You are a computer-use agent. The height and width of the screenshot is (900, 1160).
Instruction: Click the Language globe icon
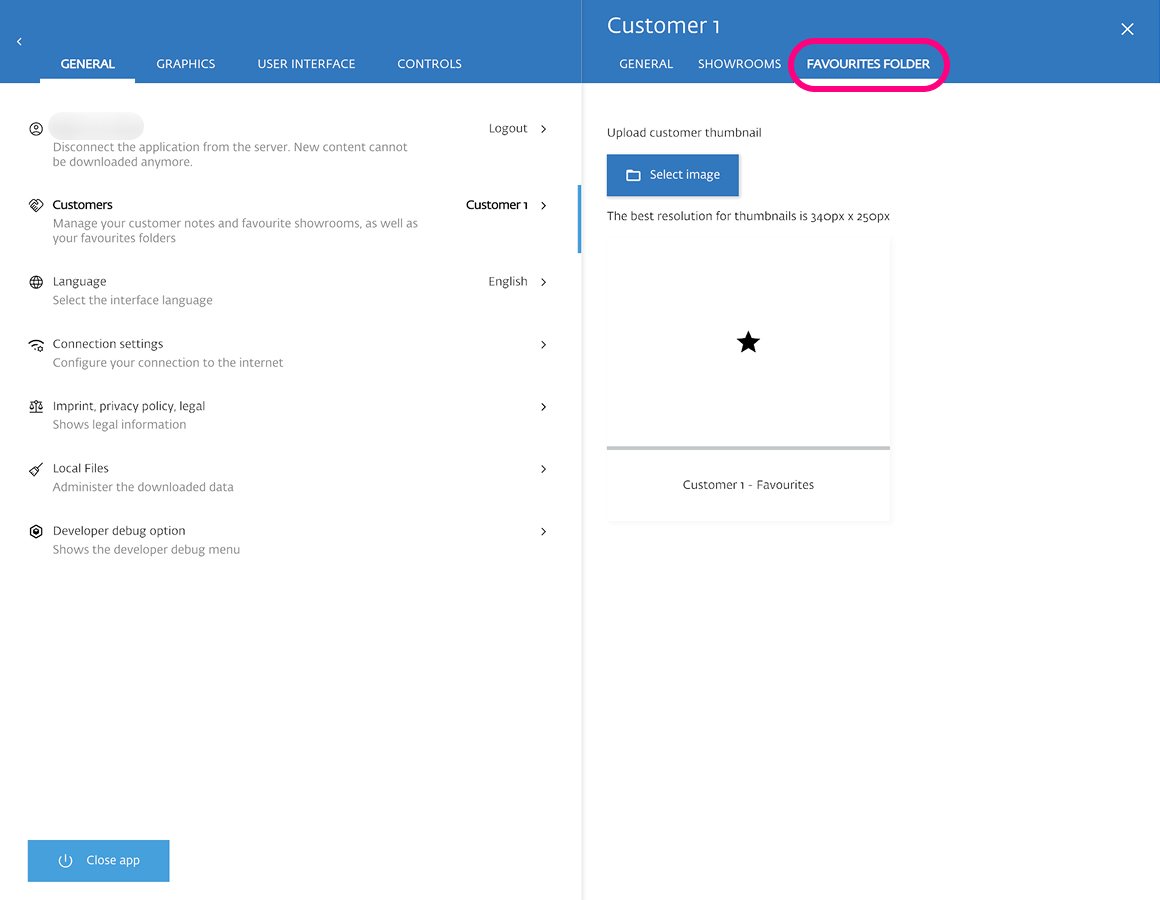coord(36,282)
